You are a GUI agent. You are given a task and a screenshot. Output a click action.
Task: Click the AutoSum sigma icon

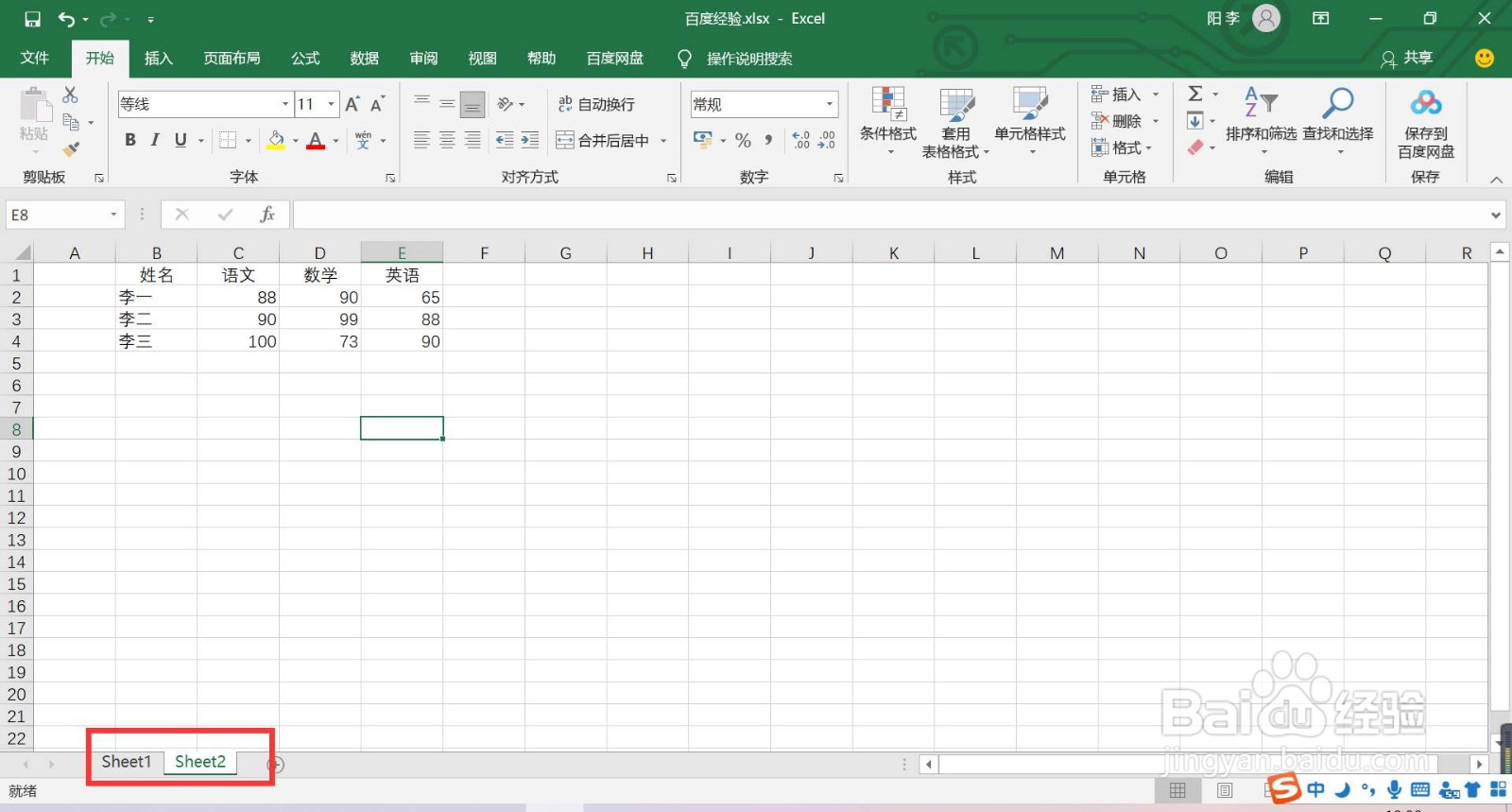(1195, 94)
